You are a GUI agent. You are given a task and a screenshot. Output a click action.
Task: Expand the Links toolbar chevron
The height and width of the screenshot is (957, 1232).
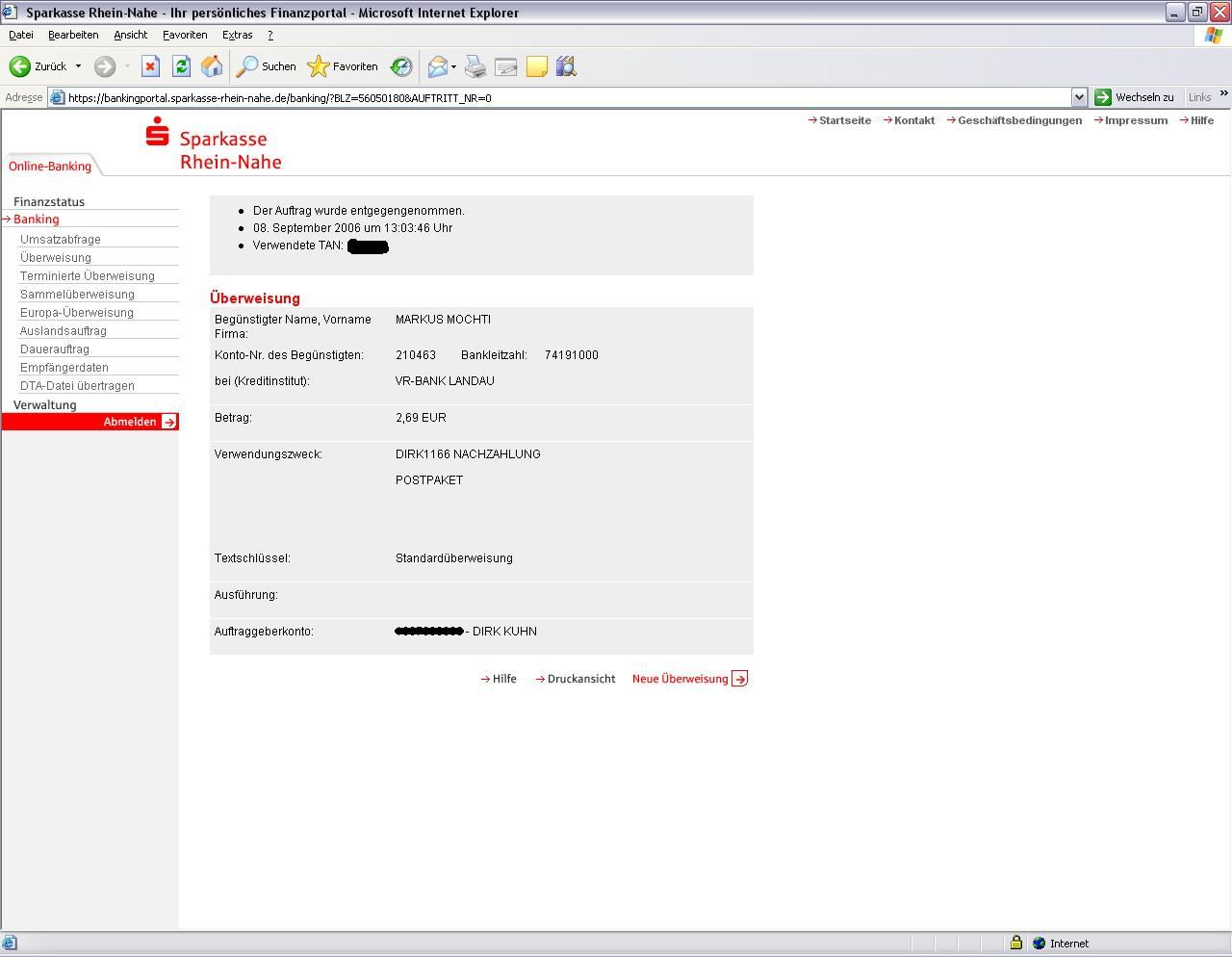(x=1223, y=93)
